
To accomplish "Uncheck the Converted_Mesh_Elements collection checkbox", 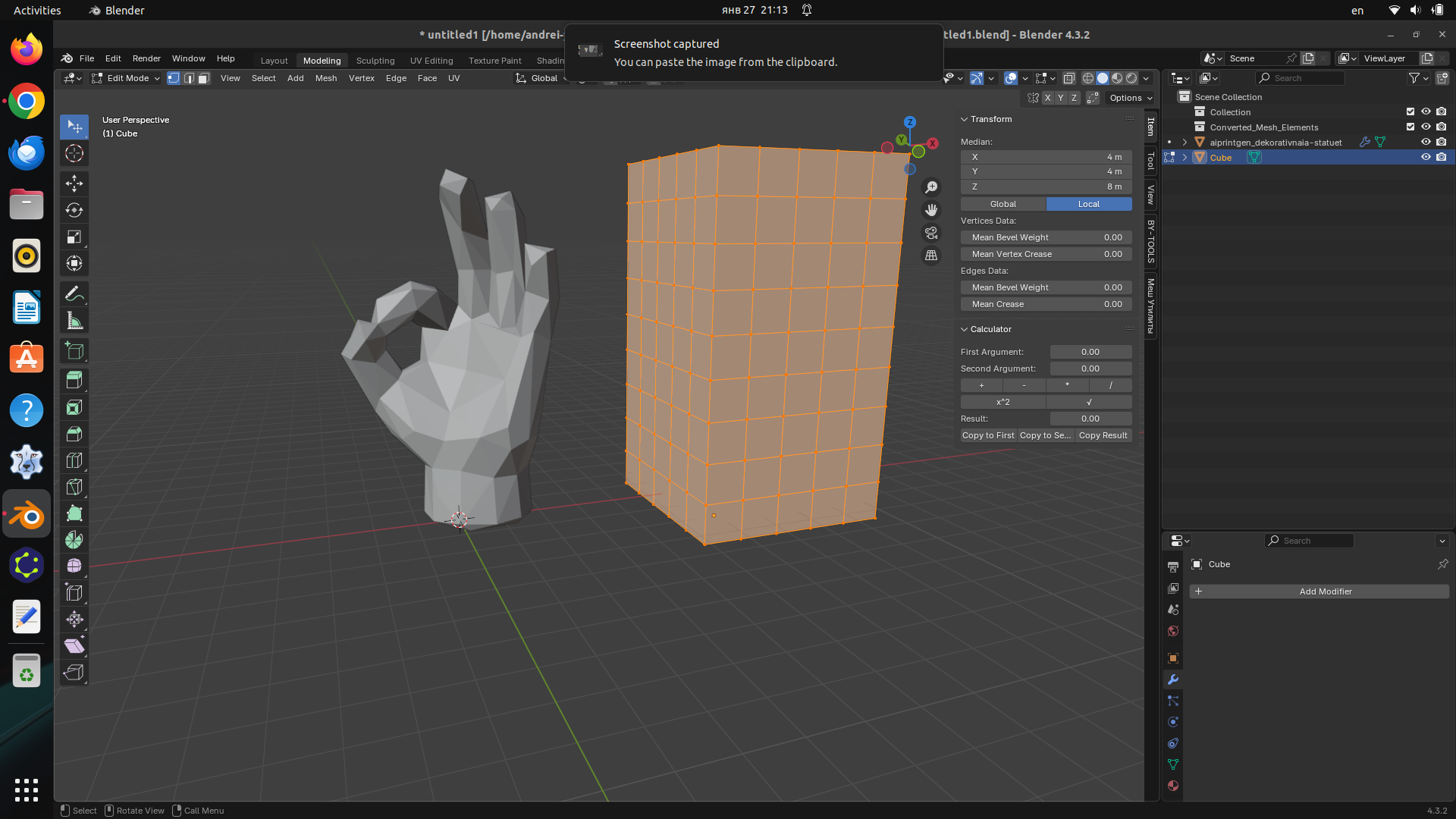I will tap(1410, 127).
